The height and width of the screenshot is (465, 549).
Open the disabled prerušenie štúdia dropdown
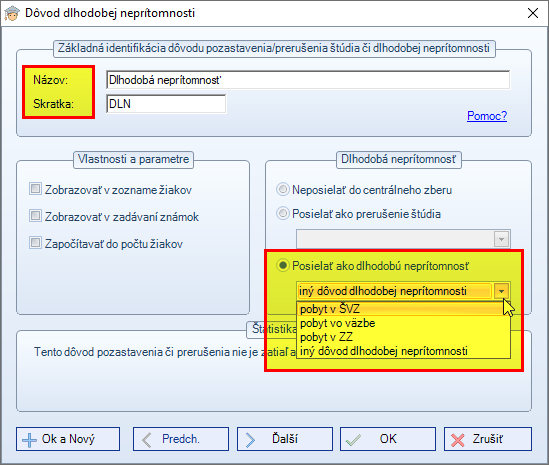tap(403, 239)
